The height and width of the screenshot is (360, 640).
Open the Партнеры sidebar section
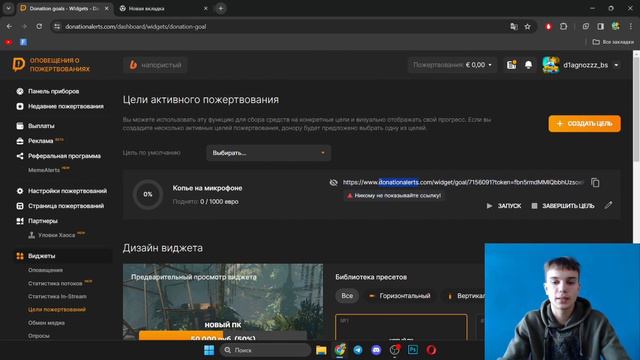click(x=42, y=221)
